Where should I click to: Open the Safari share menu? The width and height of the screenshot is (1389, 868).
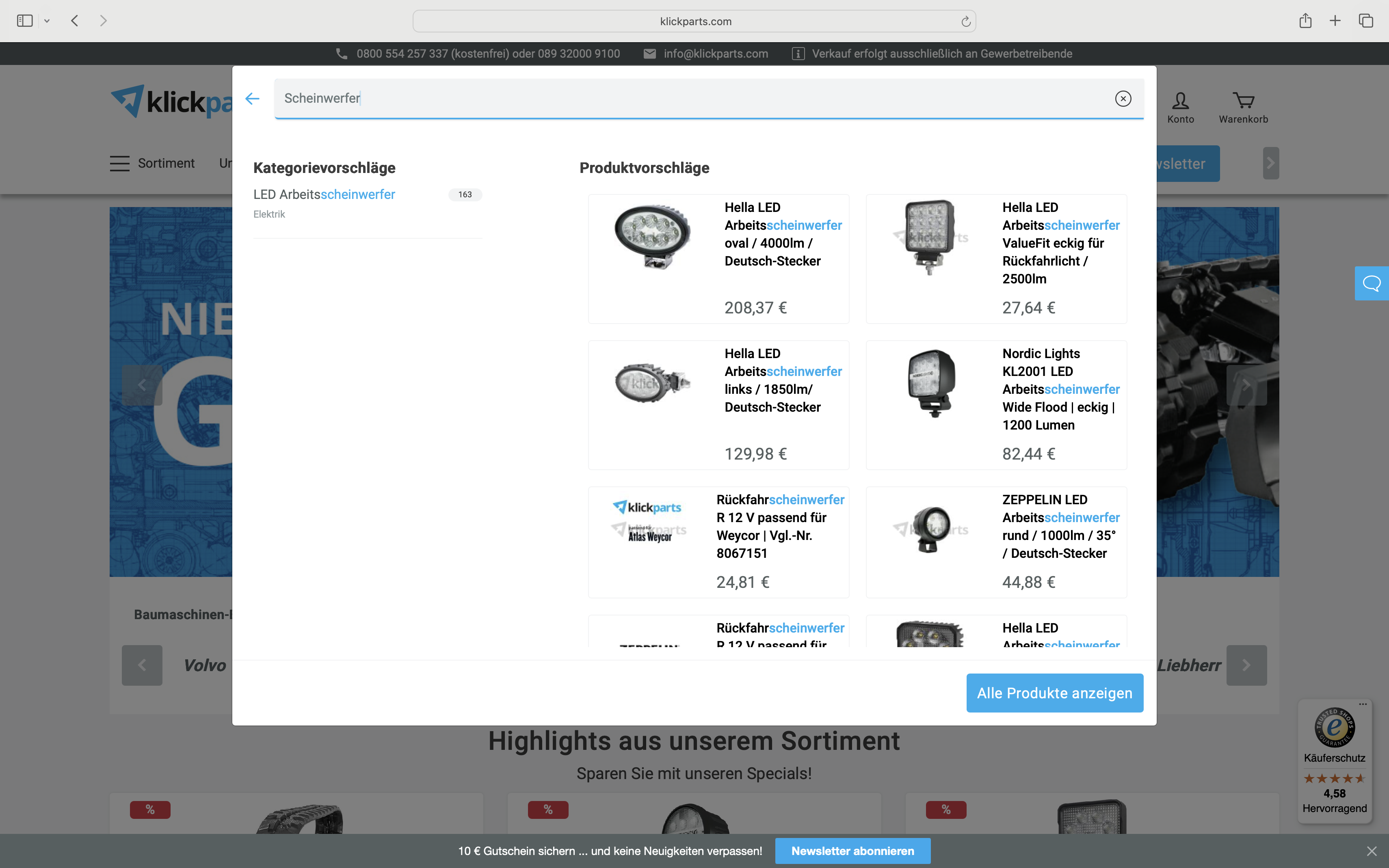coord(1305,21)
